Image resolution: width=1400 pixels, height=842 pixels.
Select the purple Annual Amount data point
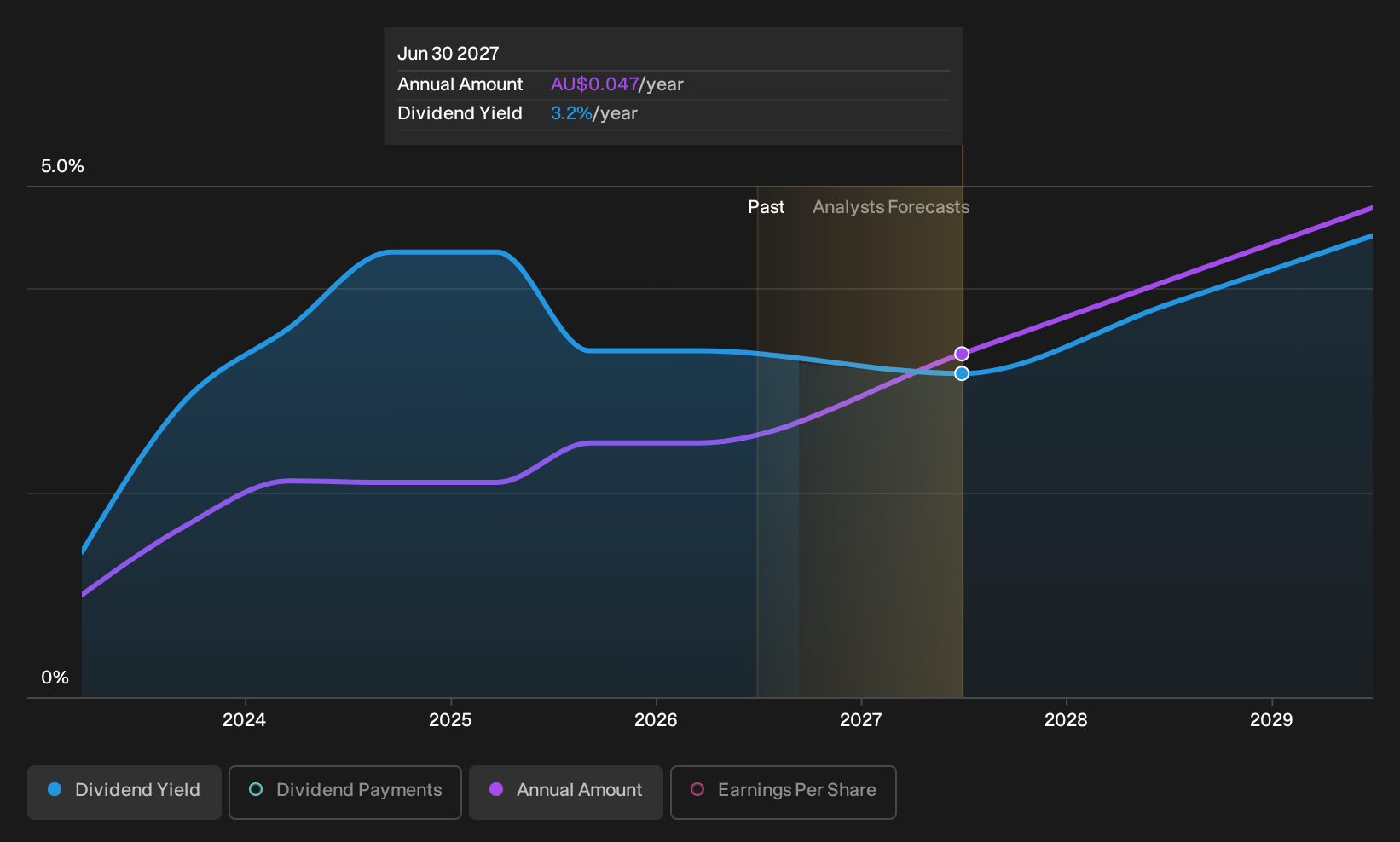(x=962, y=354)
